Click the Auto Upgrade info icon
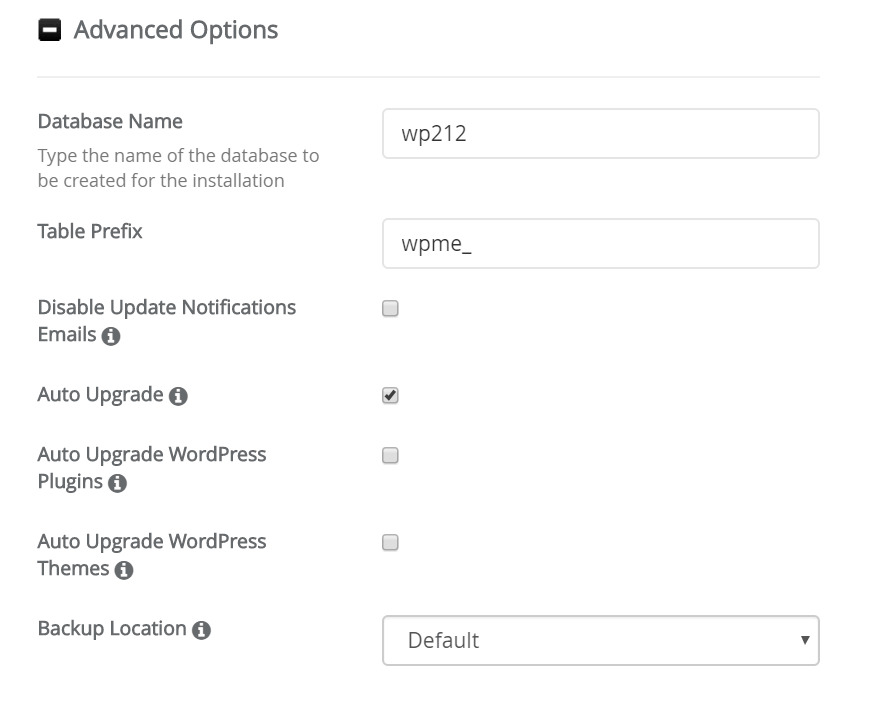The height and width of the screenshot is (708, 882). [178, 396]
